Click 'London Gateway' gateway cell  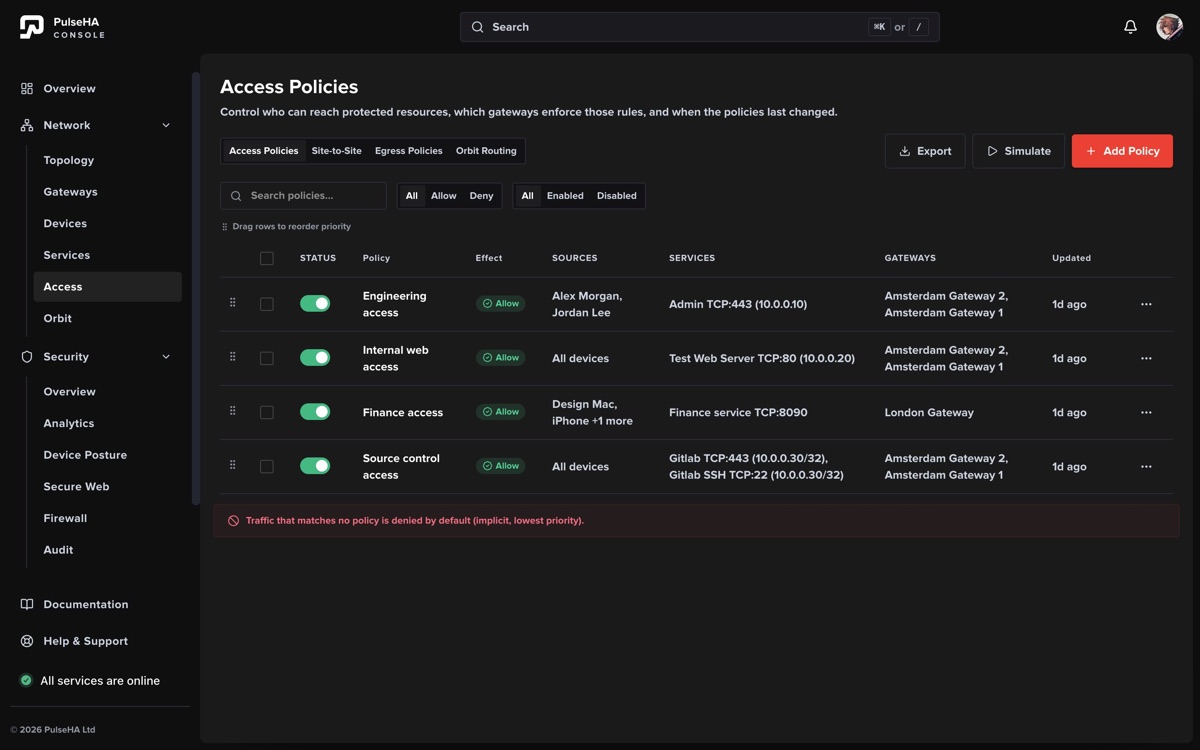click(x=929, y=412)
